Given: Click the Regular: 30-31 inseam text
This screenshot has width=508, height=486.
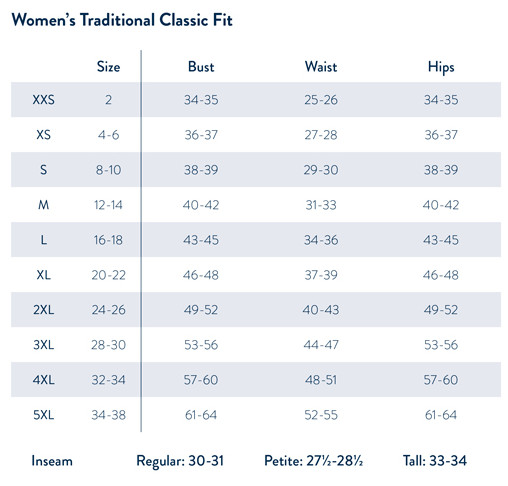Looking at the screenshot, I should coord(180,461).
